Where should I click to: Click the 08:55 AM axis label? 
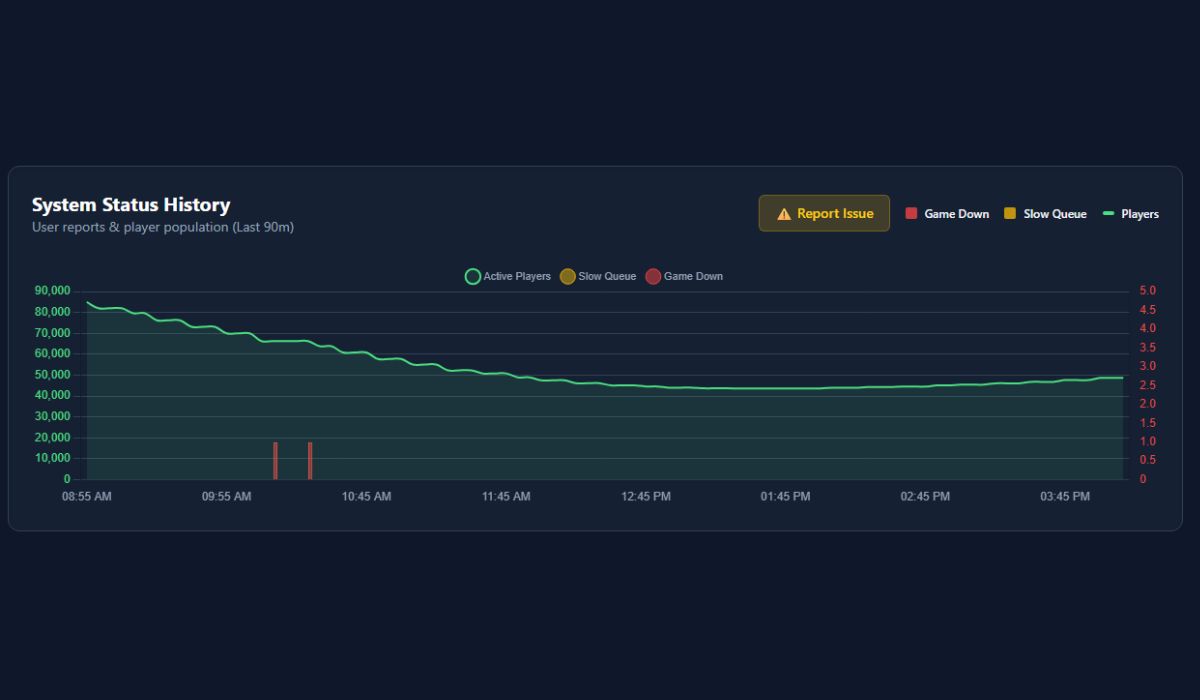[86, 496]
